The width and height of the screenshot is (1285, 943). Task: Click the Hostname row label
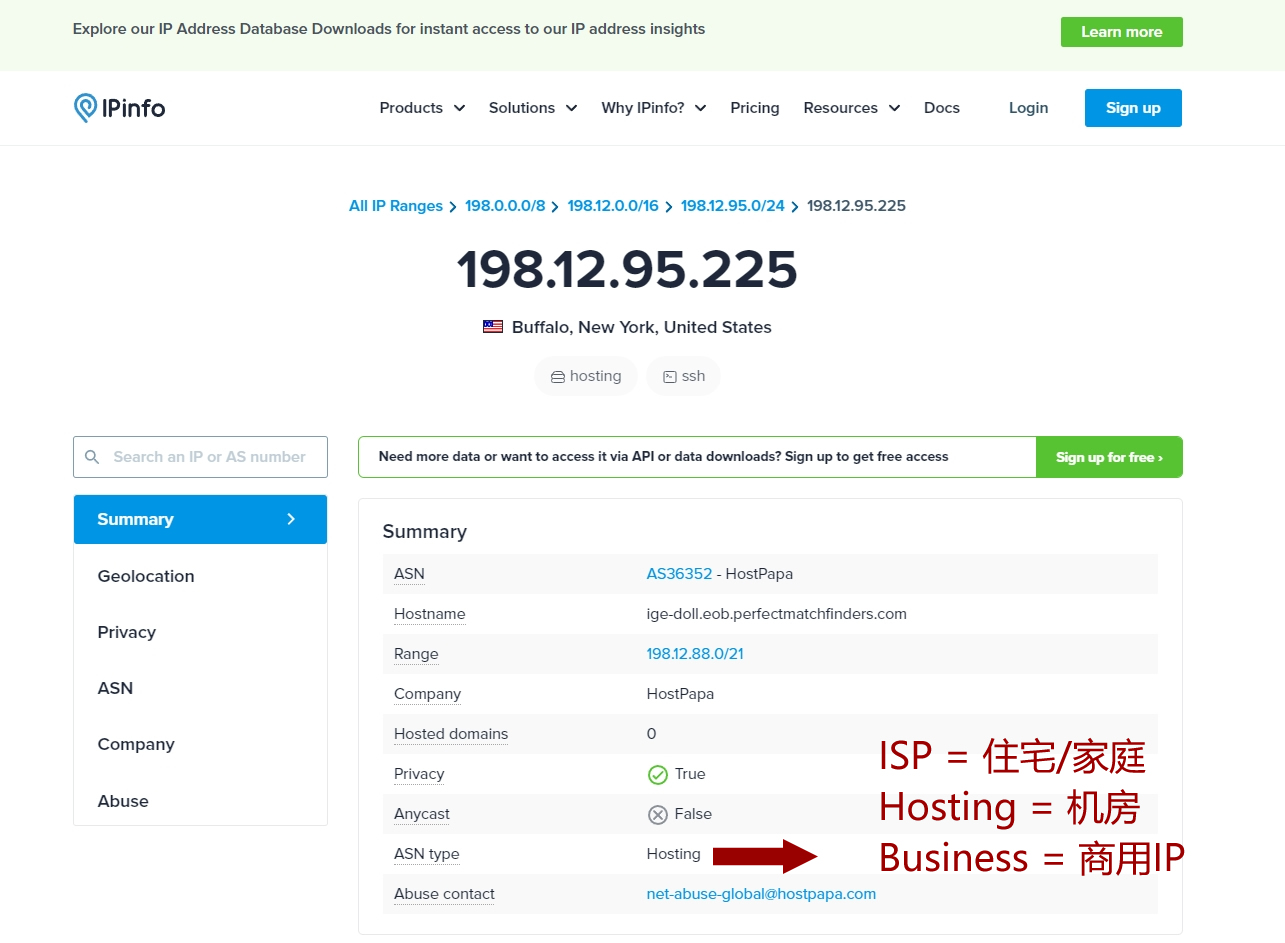[x=430, y=614]
